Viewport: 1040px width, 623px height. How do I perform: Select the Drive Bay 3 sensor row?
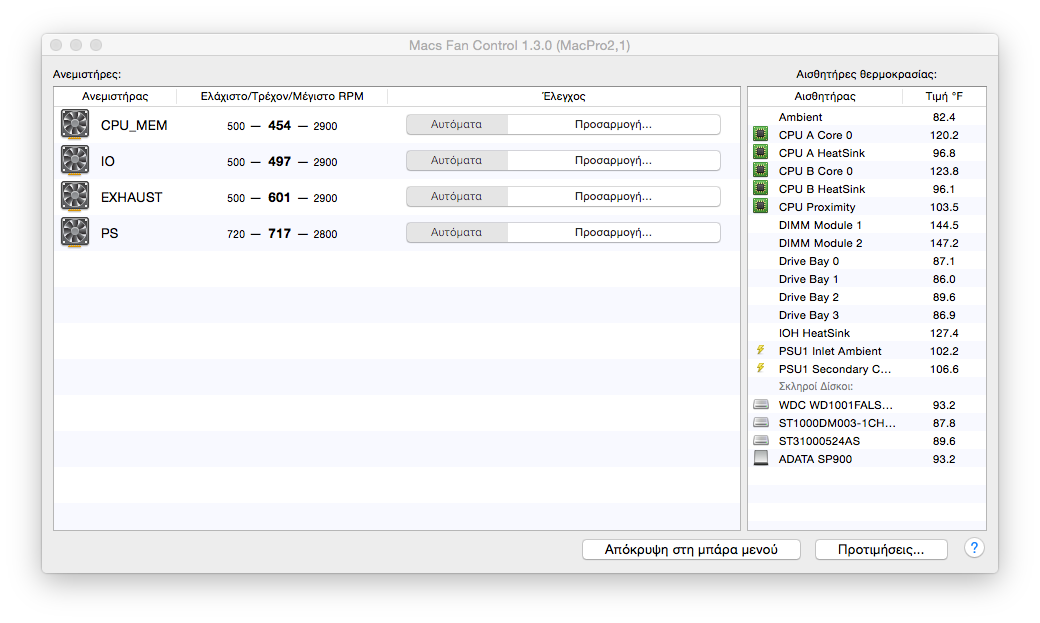[x=867, y=314]
